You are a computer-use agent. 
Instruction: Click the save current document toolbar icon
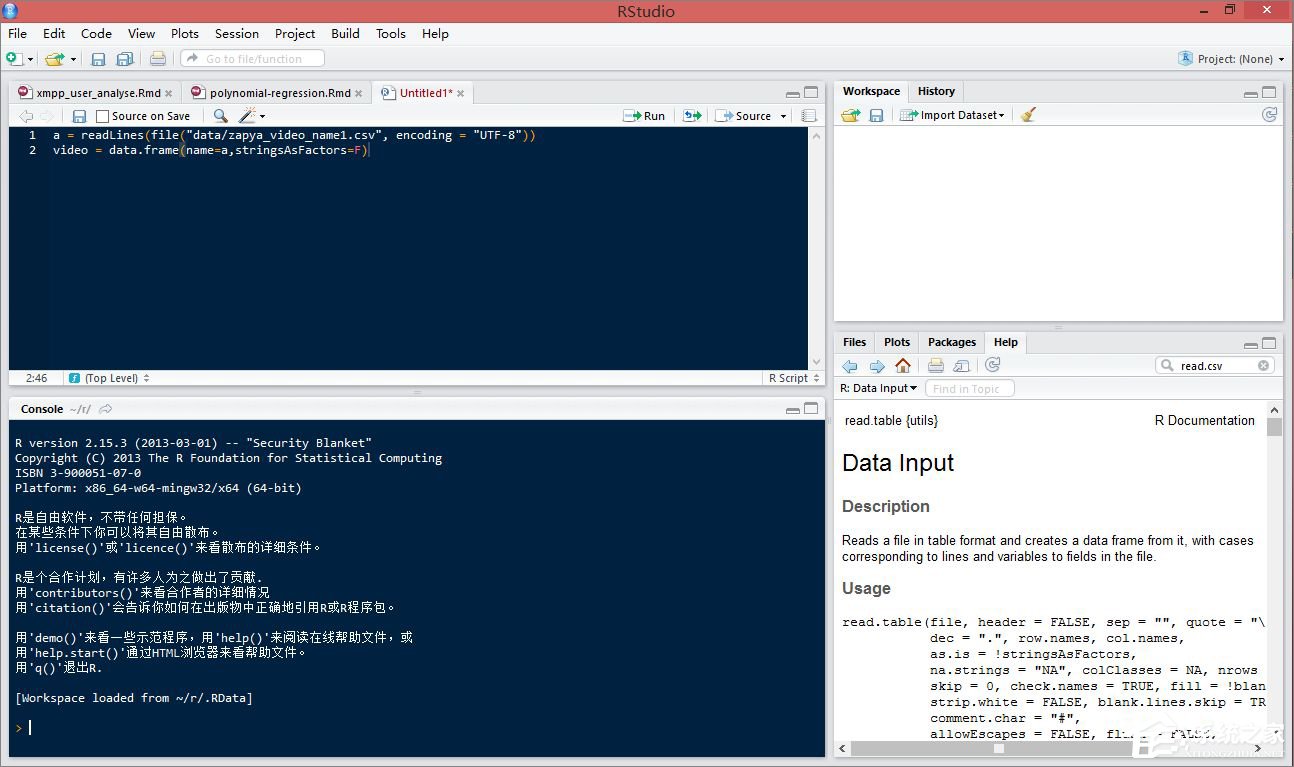(x=98, y=59)
